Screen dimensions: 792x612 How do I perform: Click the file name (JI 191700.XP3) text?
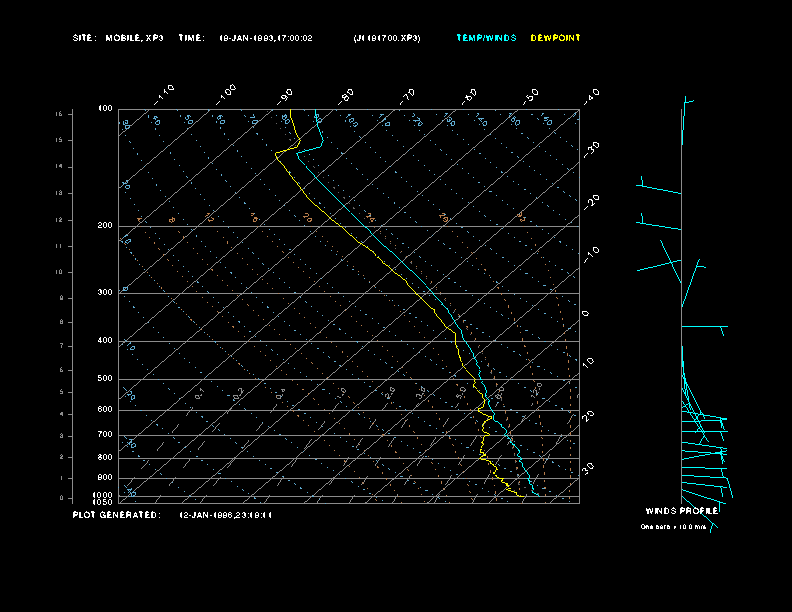(x=387, y=38)
